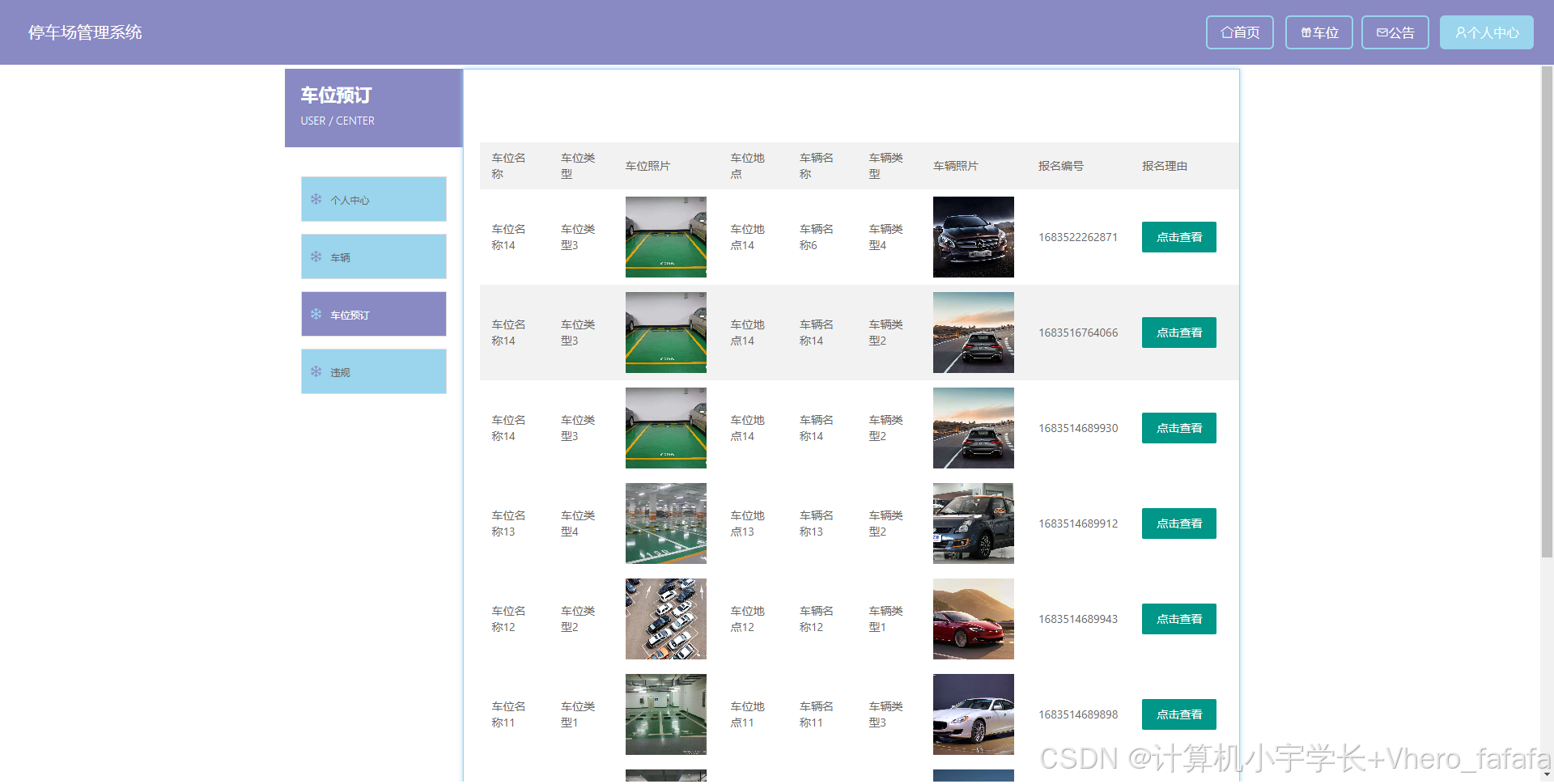Image resolution: width=1554 pixels, height=784 pixels.
Task: Click the vertical page scrollbar
Action: point(1547,311)
